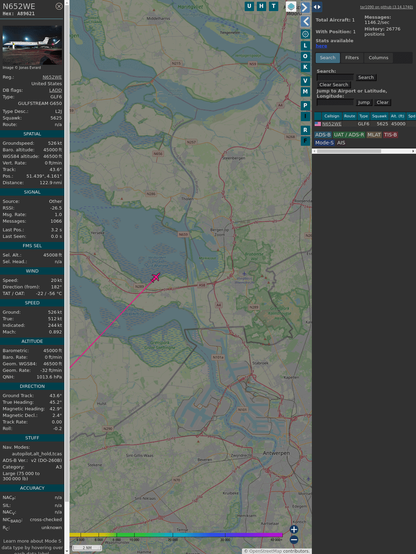Zoom in with the plus icon
This screenshot has height=554, width=416.
coord(294,529)
